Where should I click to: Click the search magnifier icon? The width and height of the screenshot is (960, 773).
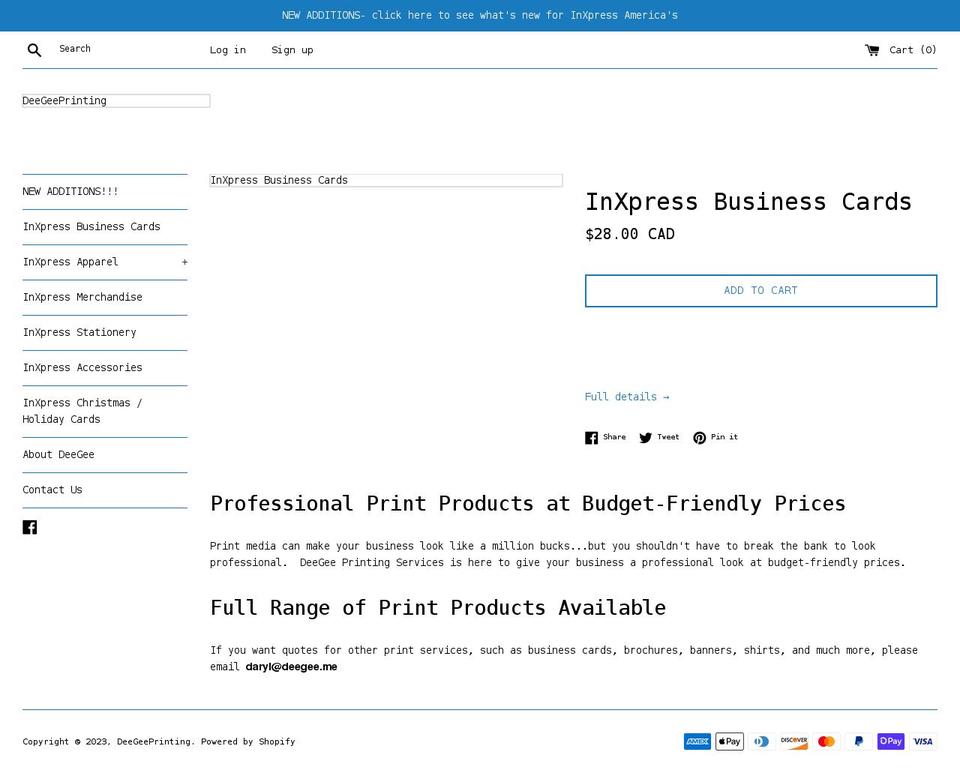34,50
